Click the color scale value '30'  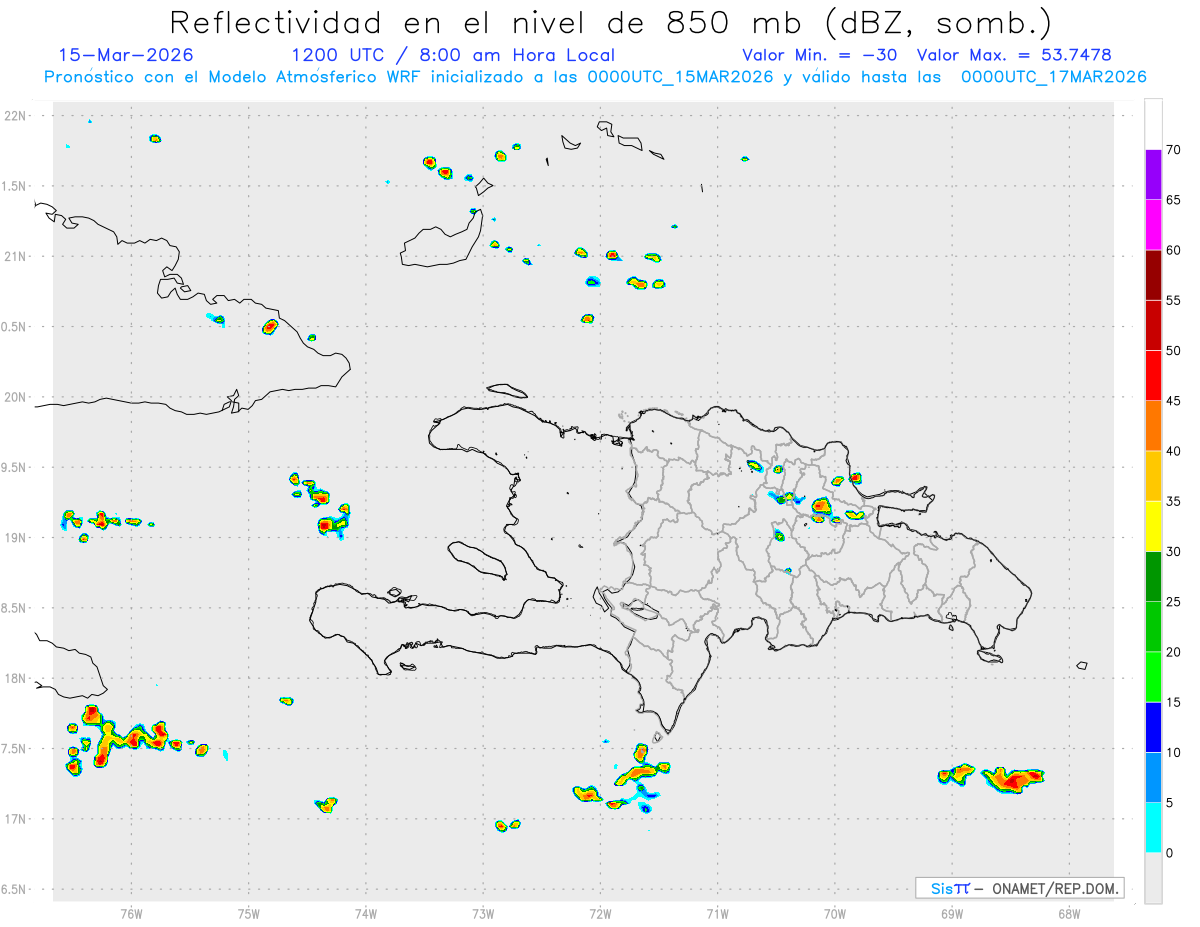1174,552
